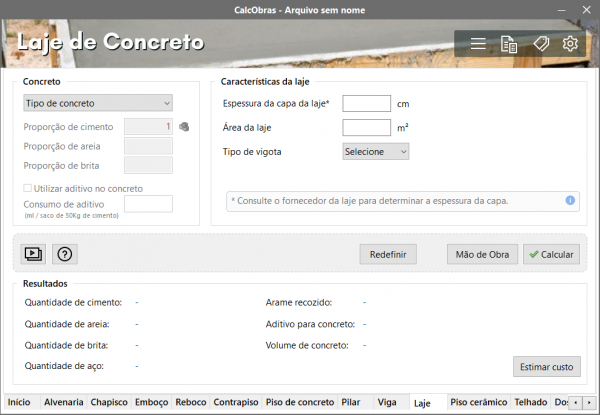Image resolution: width=600 pixels, height=415 pixels.
Task: Open the 'Tipo de vigota' Selecione dropdown
Action: point(375,152)
